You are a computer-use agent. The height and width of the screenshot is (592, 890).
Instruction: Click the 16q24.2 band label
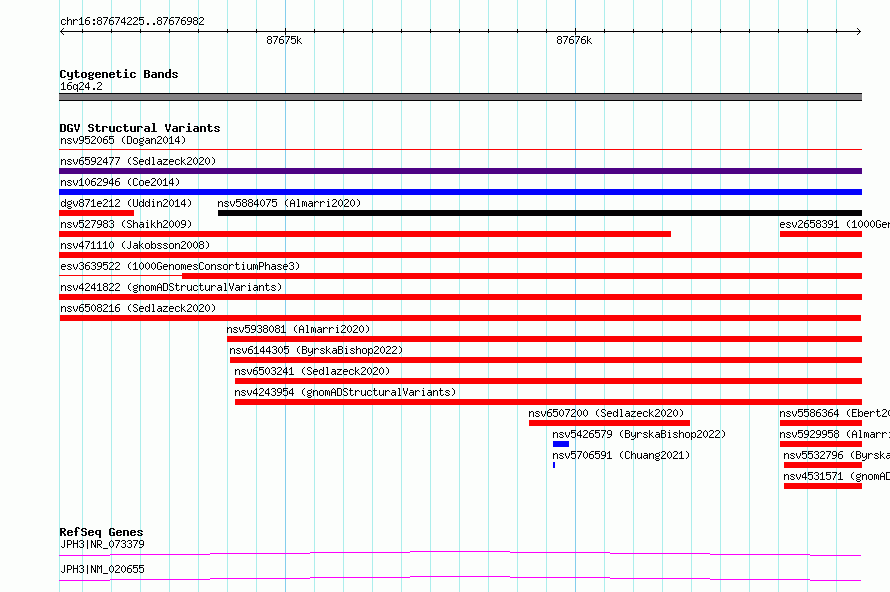81,86
